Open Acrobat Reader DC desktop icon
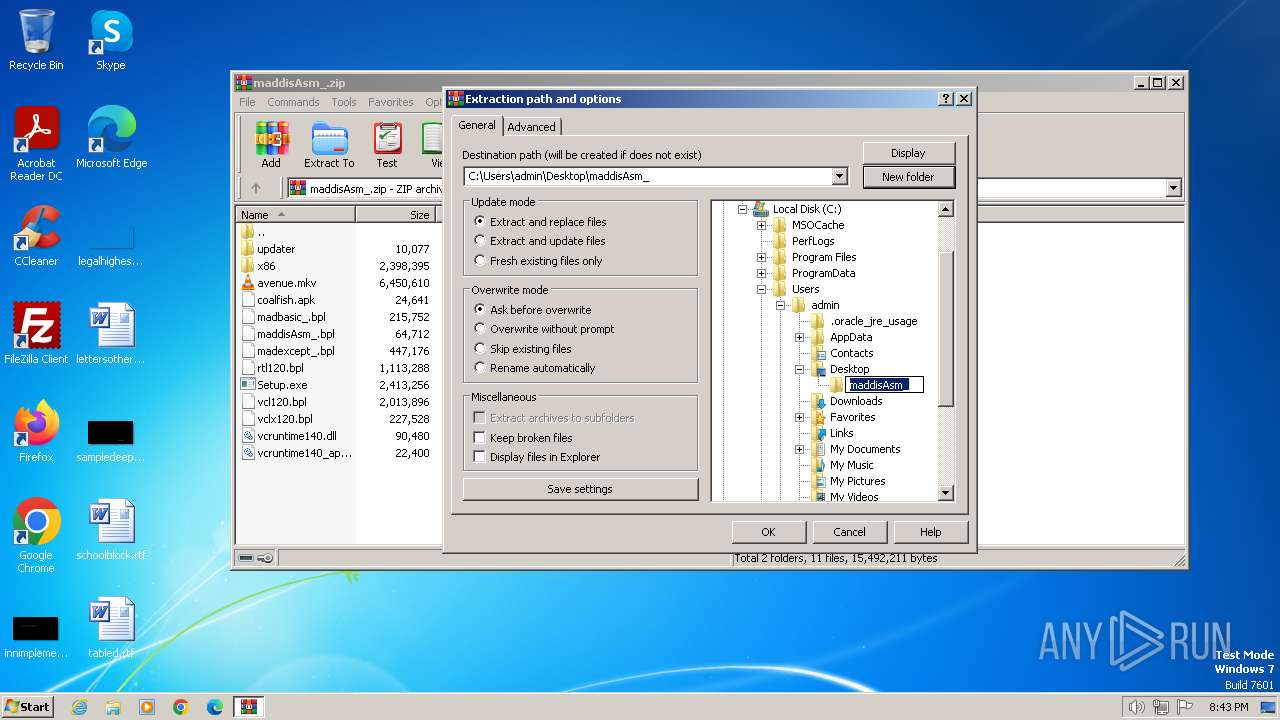Screen dimensions: 1280x720 tap(36, 144)
